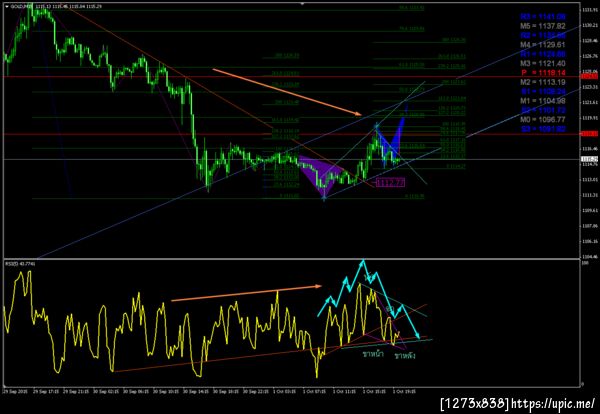600x414 pixels.
Task: Select the 1 Oct 07:15 time axis label
Action: (315, 391)
